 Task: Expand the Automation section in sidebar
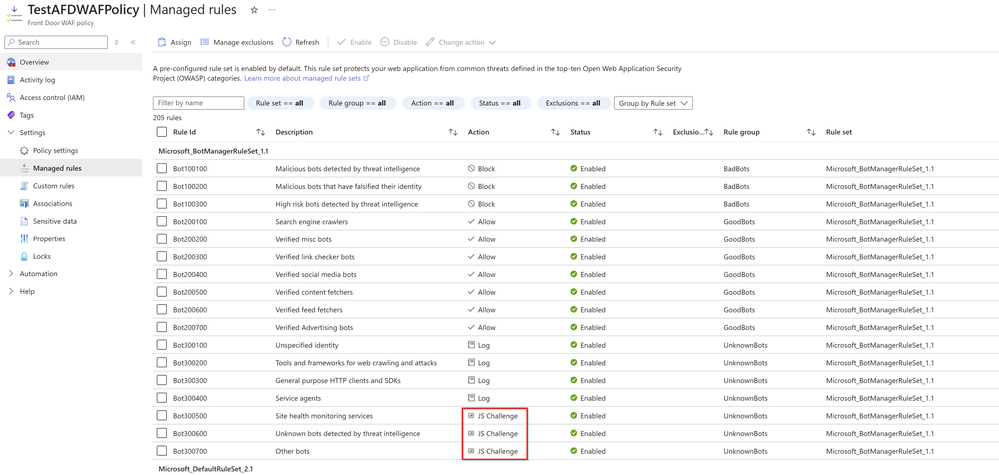10,274
